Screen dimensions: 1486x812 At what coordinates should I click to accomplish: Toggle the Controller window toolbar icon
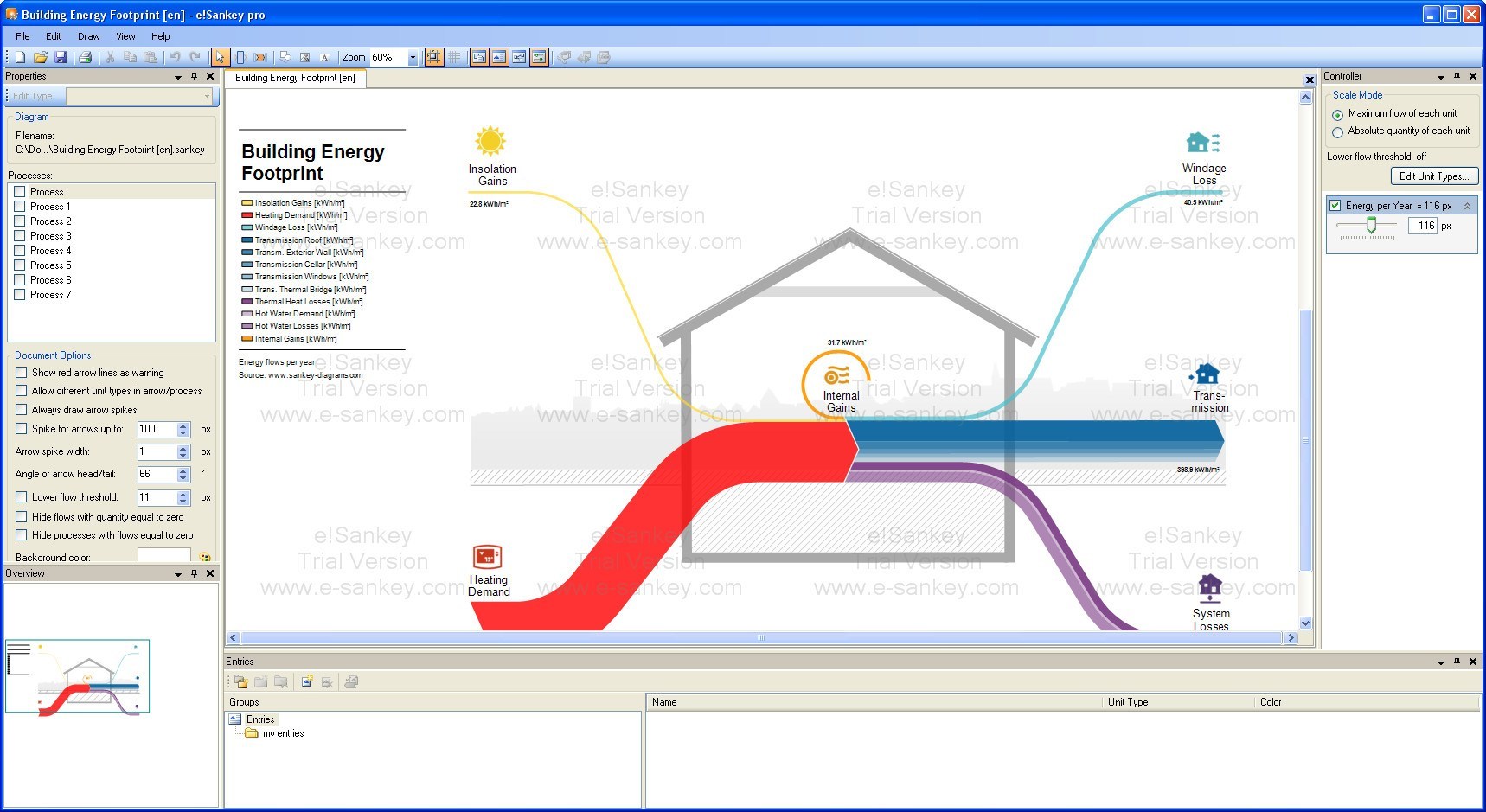tap(539, 57)
